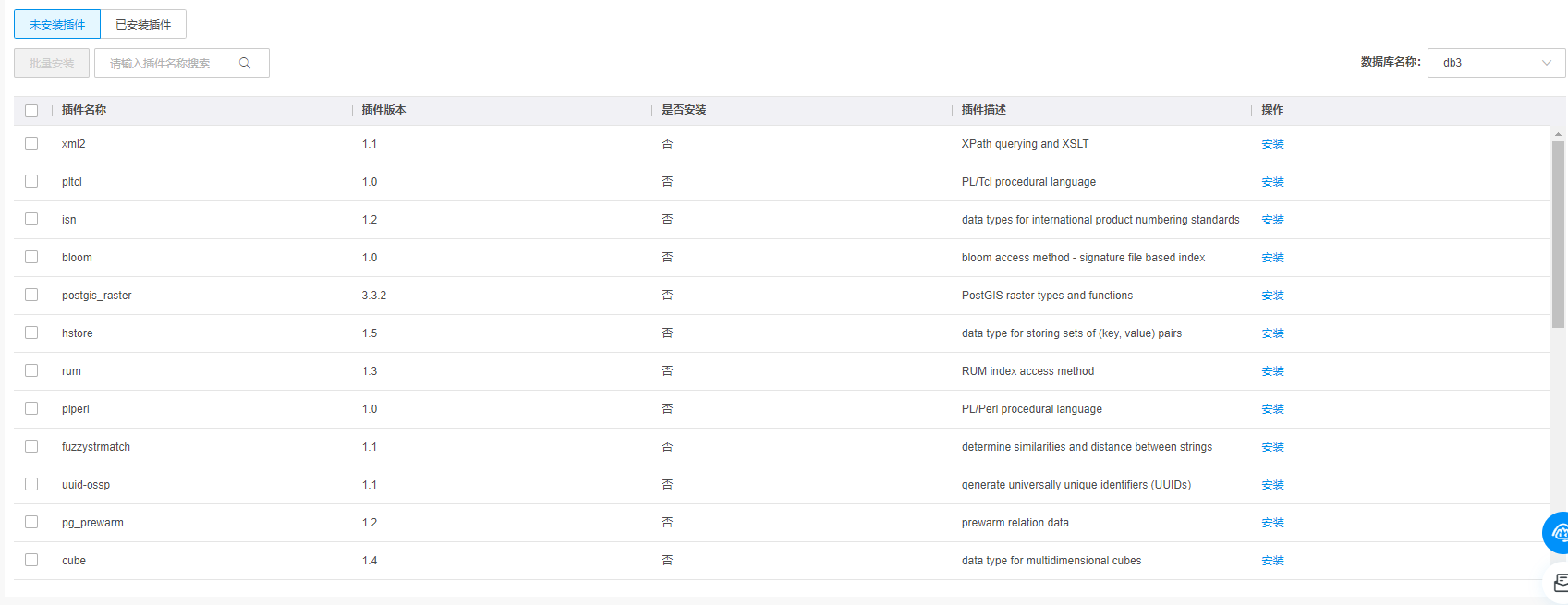
Task: Click 安装 in the uuid-ossp row
Action: (x=1272, y=485)
